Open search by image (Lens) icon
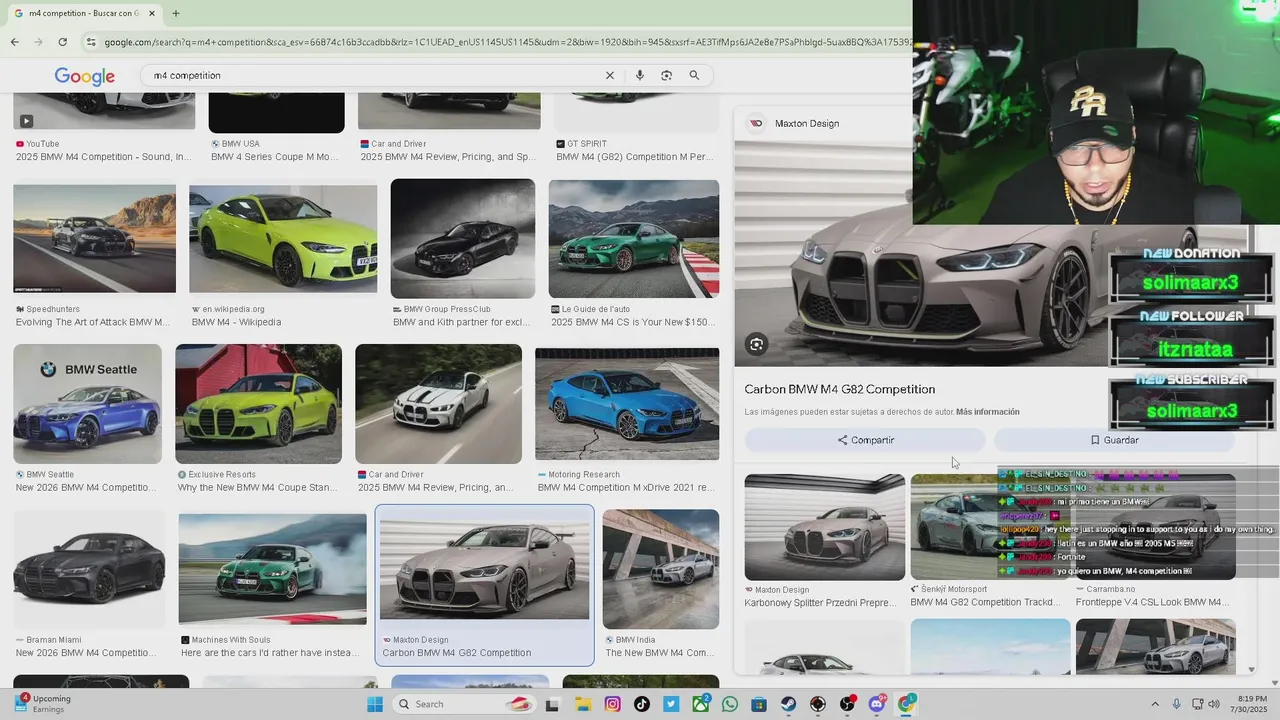 point(666,75)
